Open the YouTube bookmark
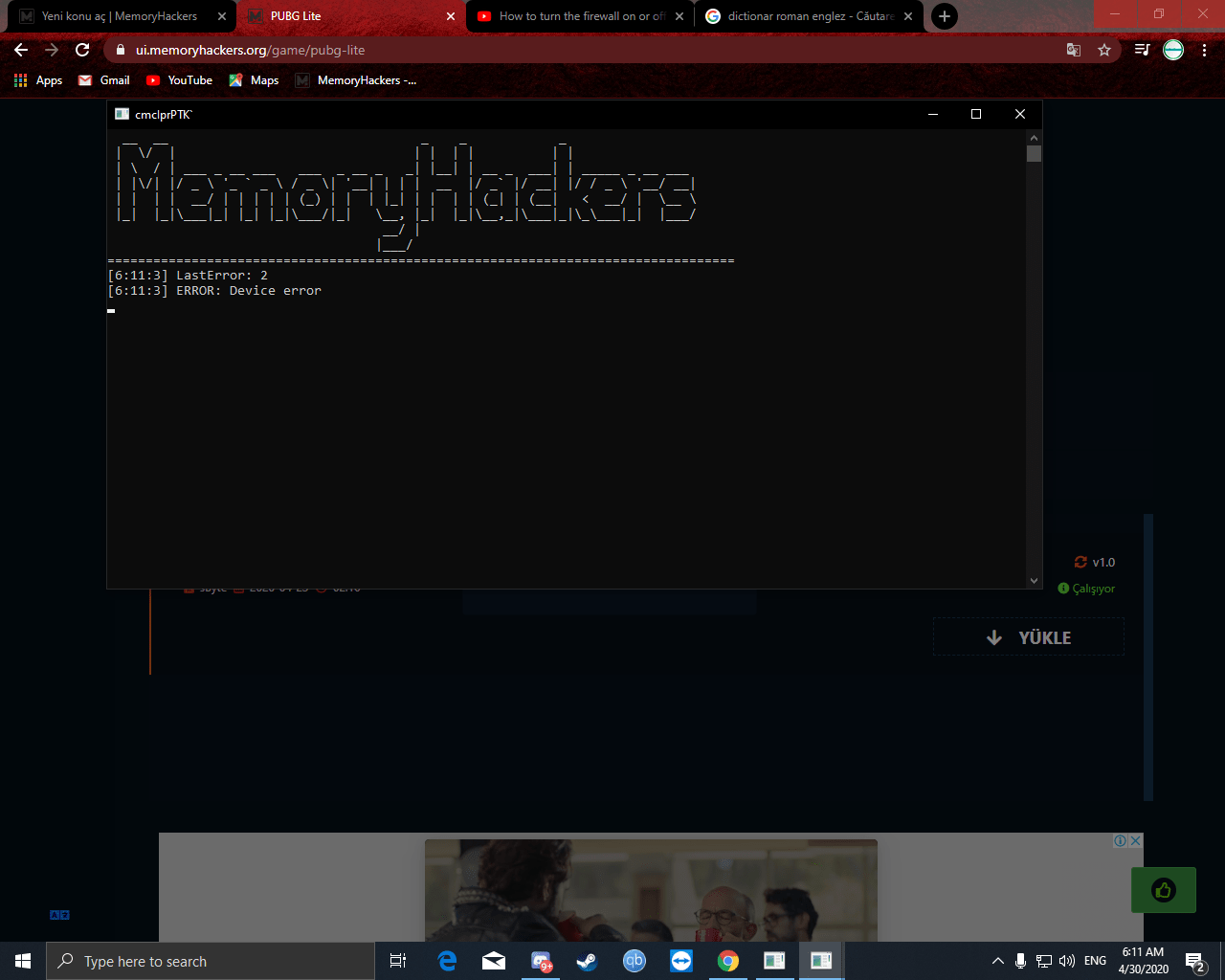The image size is (1225, 980). tap(179, 80)
